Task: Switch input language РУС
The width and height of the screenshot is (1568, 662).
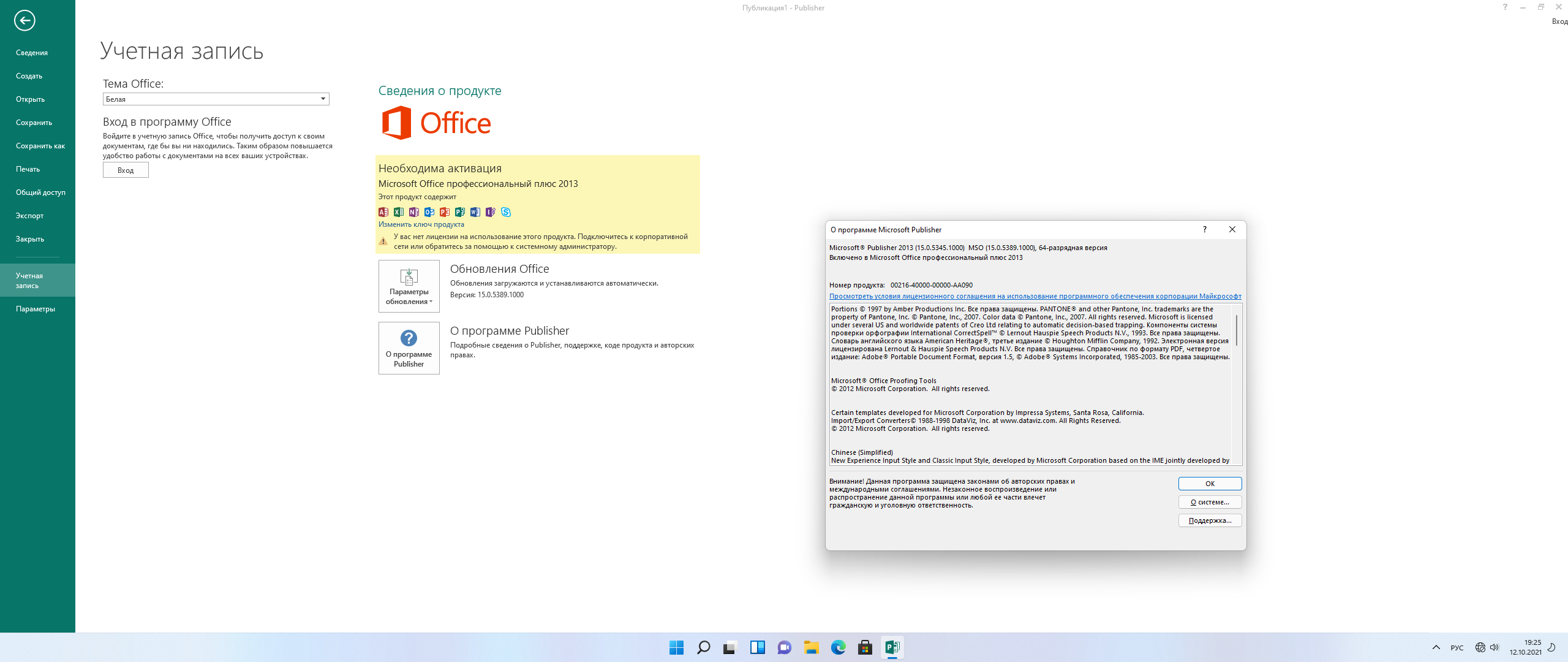Action: [x=1457, y=648]
